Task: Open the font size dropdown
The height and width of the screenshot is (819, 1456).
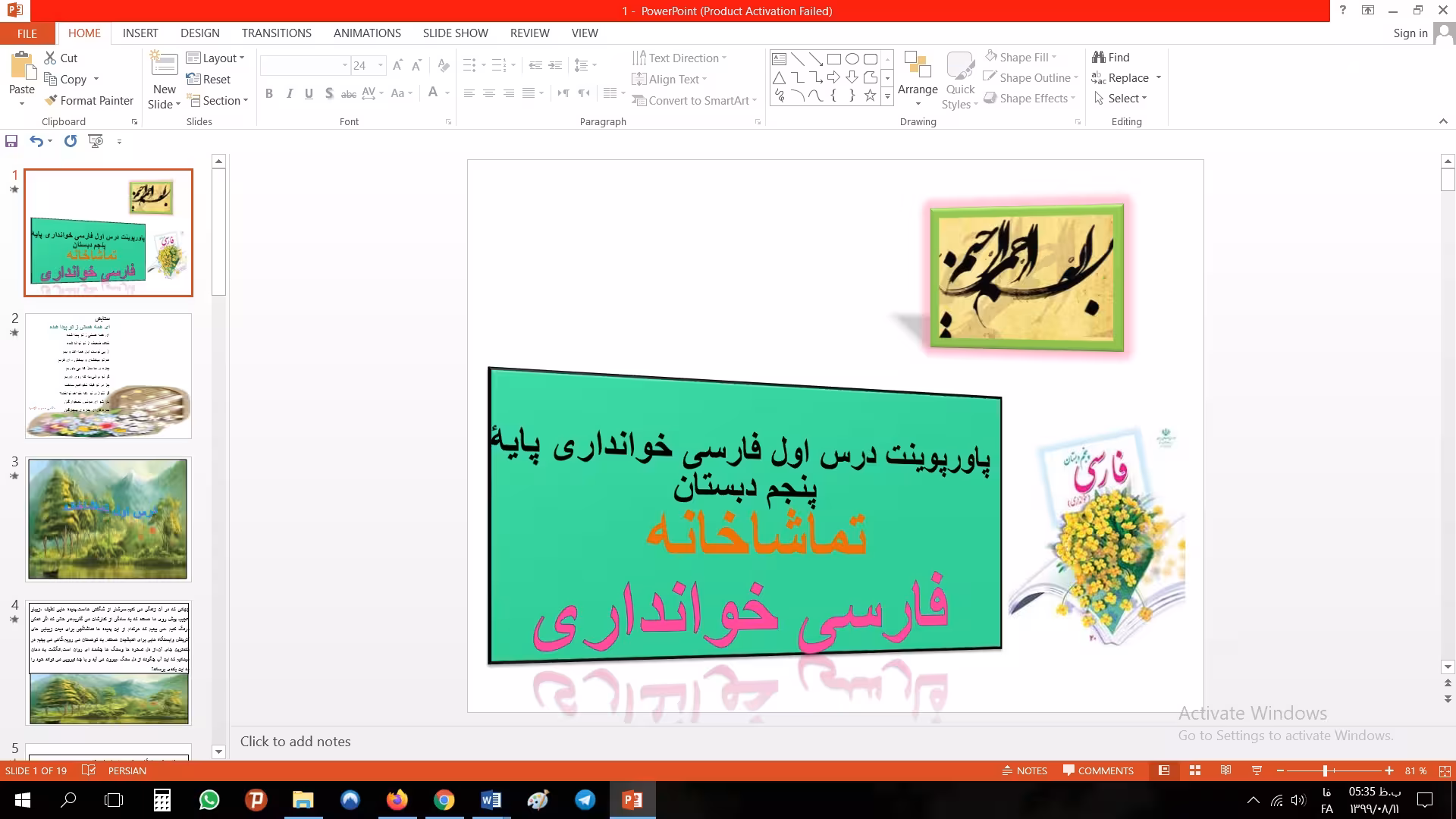Action: coord(380,66)
